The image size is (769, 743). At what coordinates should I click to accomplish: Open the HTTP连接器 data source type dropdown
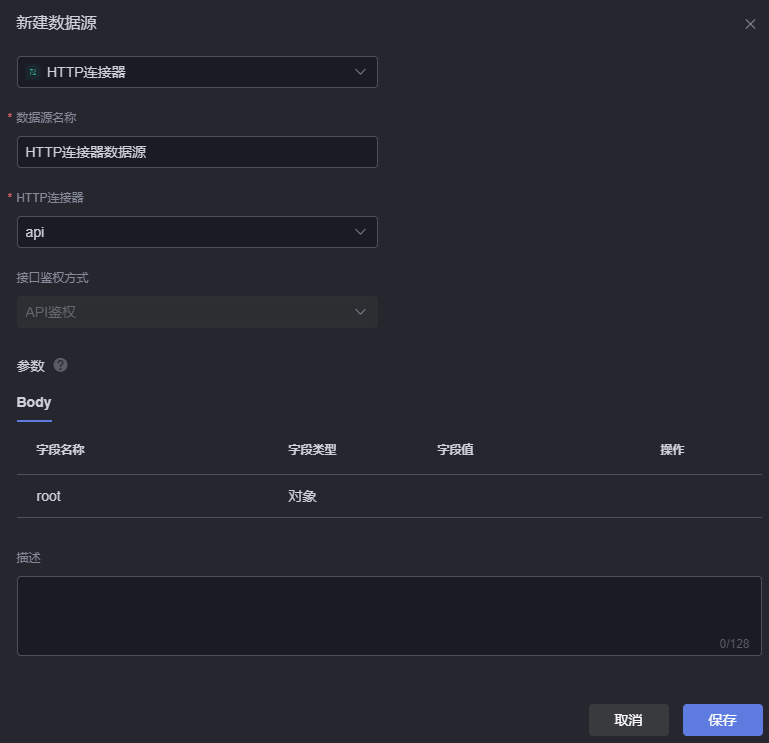197,72
